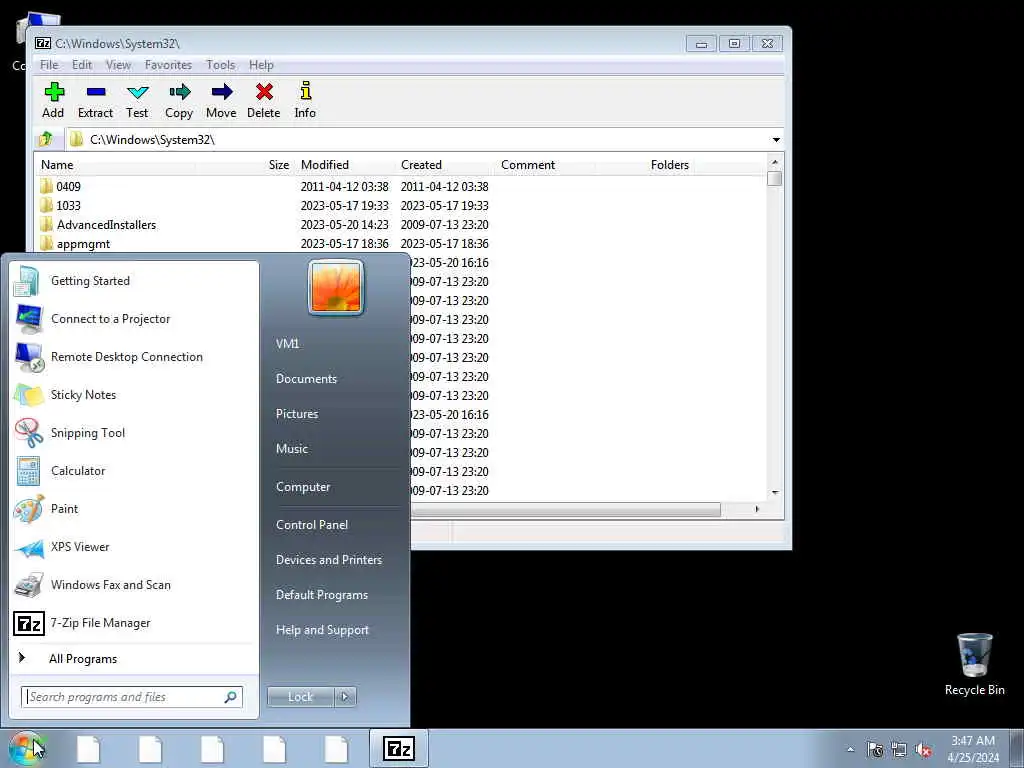This screenshot has height=768, width=1024.
Task: Open Control Panel link
Action: tap(312, 525)
